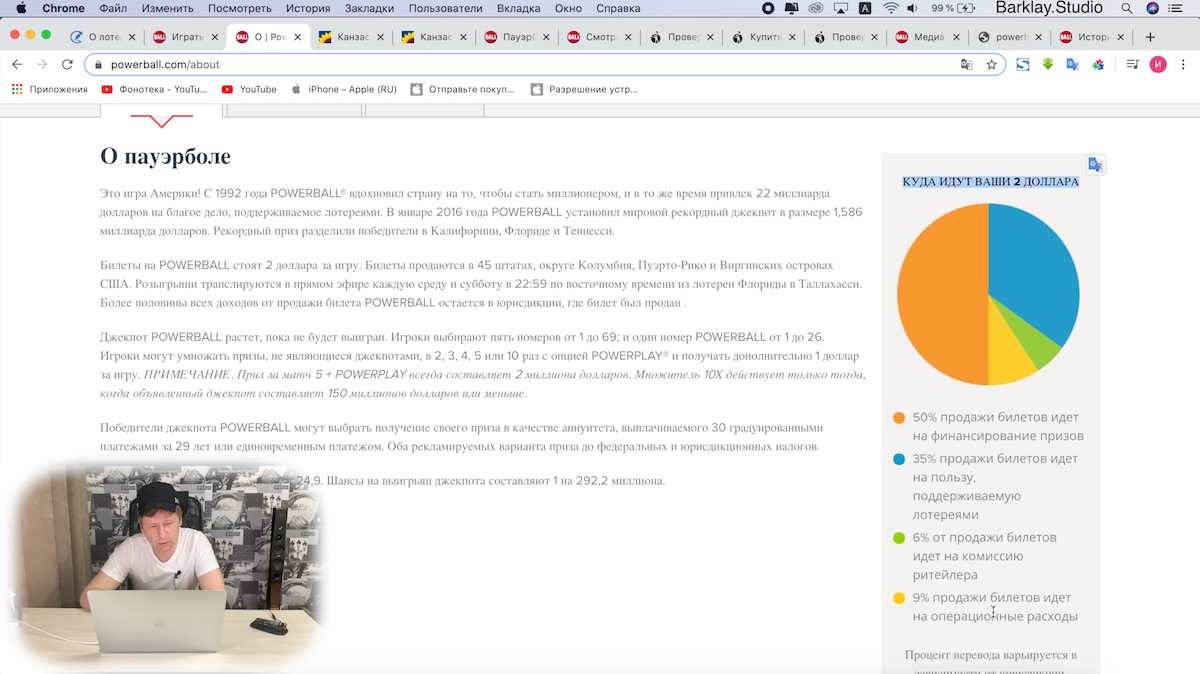Open the AirPlay display menu icon
The height and width of the screenshot is (674, 1200).
pyautogui.click(x=840, y=8)
